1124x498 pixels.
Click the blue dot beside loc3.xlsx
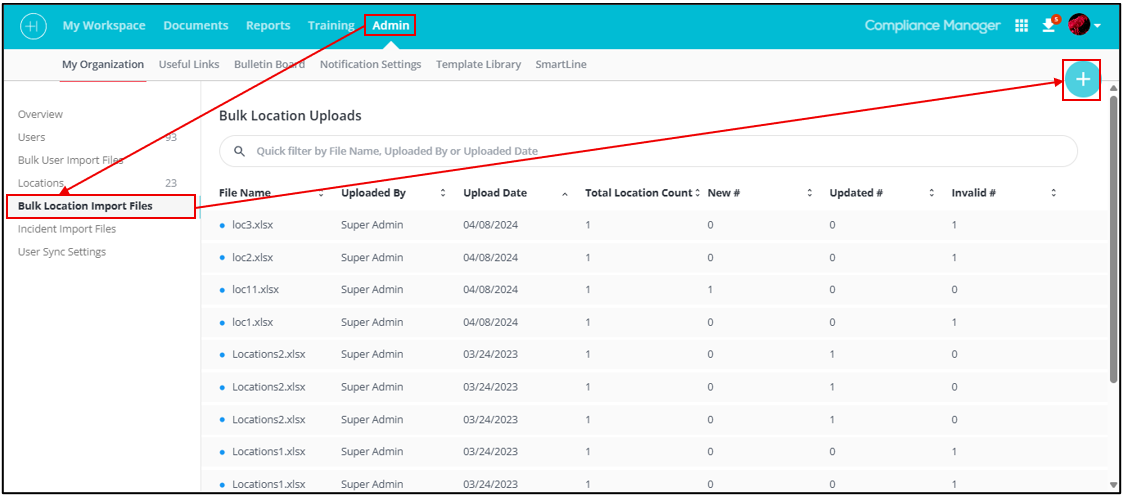pyautogui.click(x=222, y=226)
